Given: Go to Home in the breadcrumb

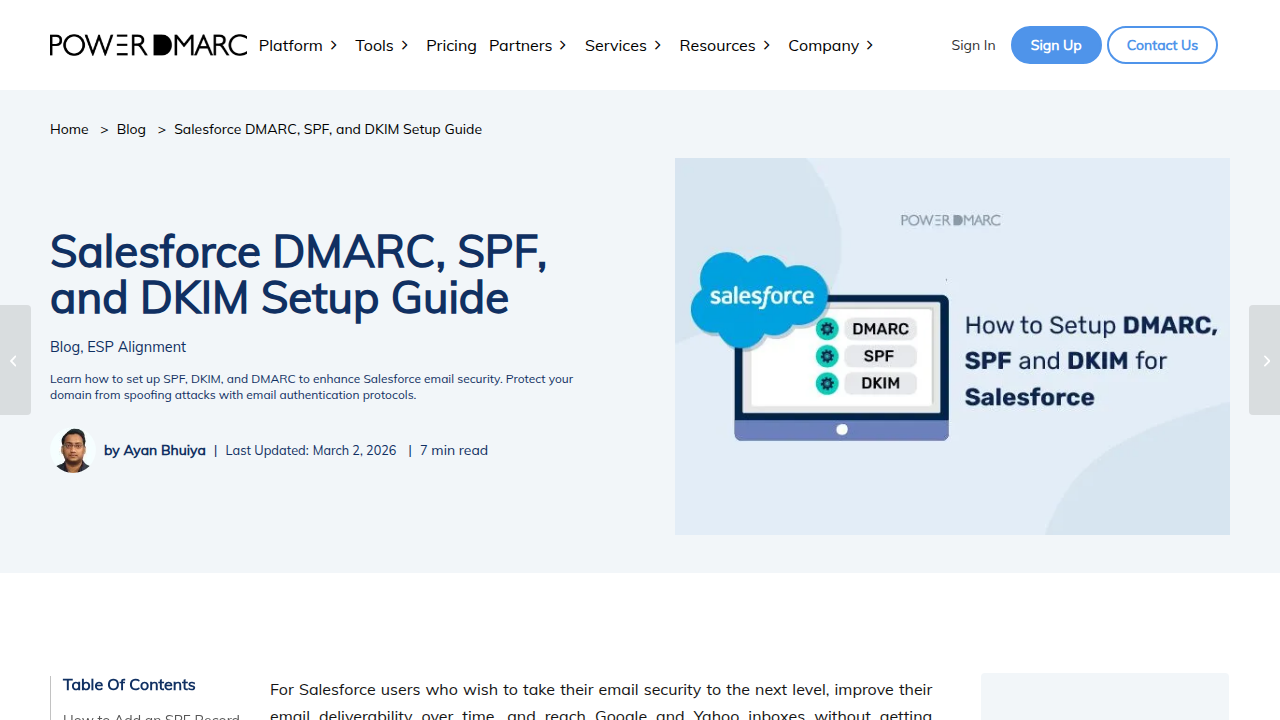Looking at the screenshot, I should (x=69, y=129).
